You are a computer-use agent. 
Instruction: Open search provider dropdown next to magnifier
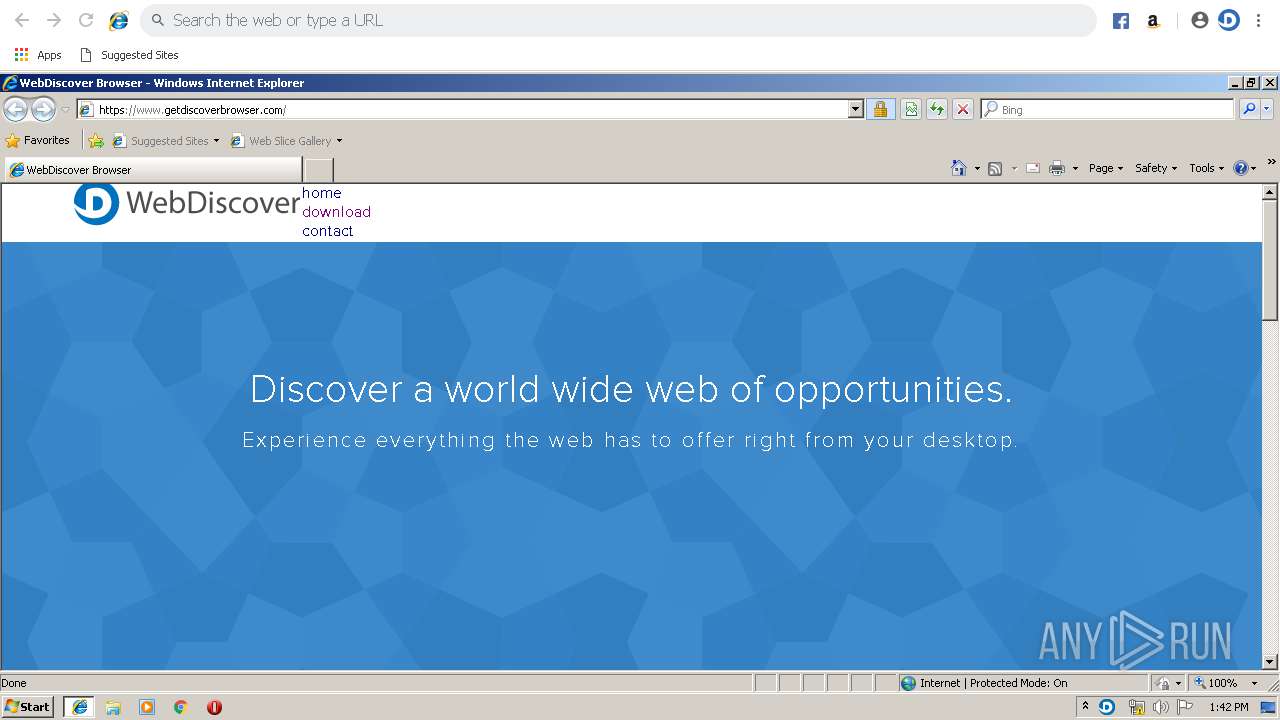click(x=1267, y=109)
